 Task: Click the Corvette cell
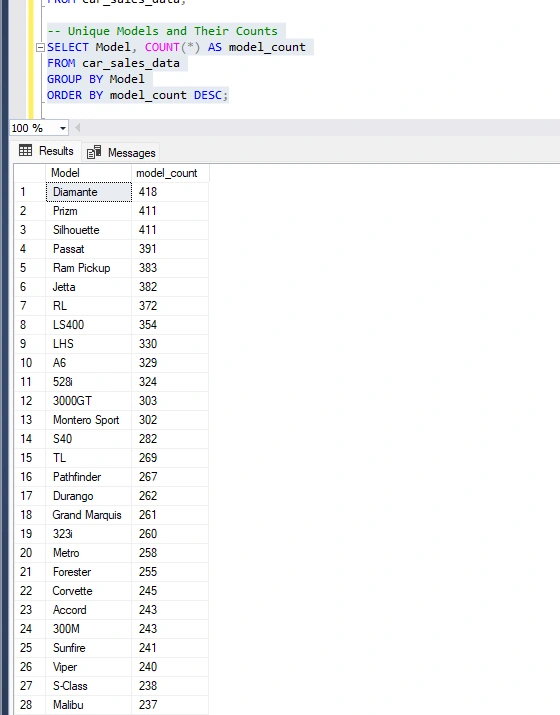88,591
